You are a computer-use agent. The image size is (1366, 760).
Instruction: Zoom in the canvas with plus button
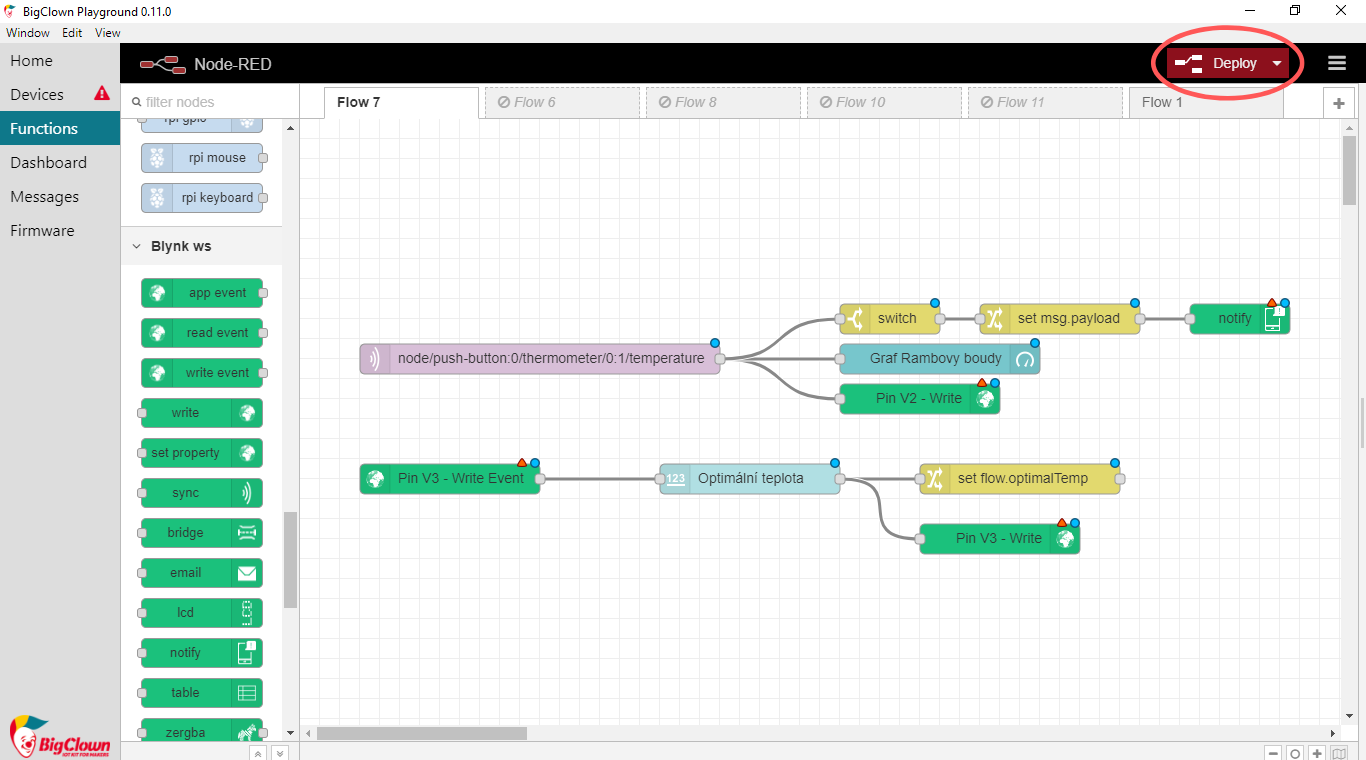tap(1318, 754)
